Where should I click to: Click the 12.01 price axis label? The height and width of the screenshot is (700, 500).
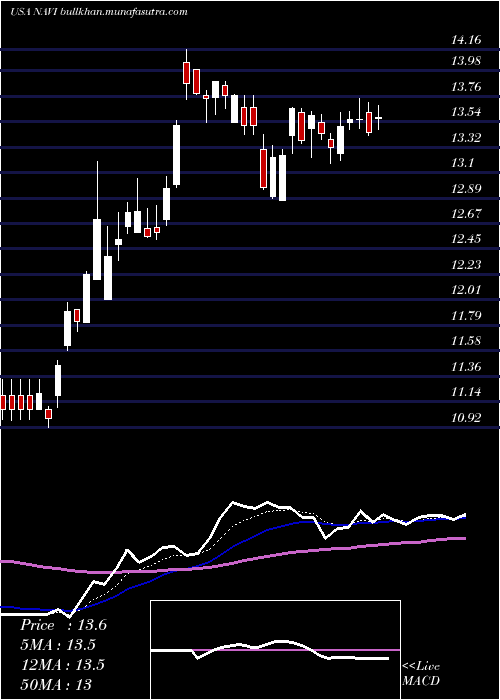tap(466, 290)
